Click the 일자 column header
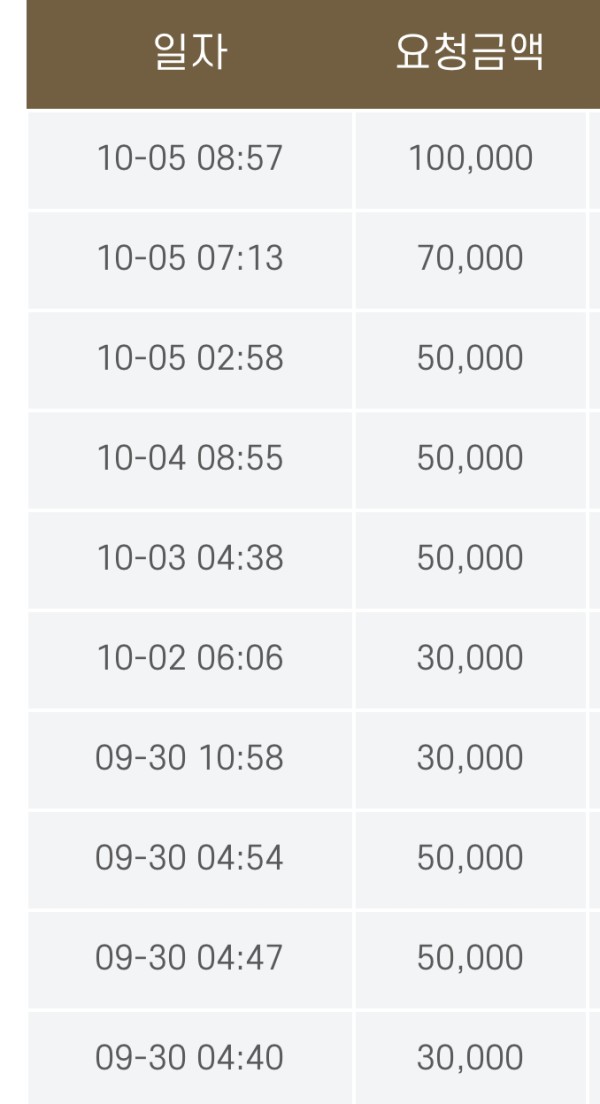 (x=190, y=52)
